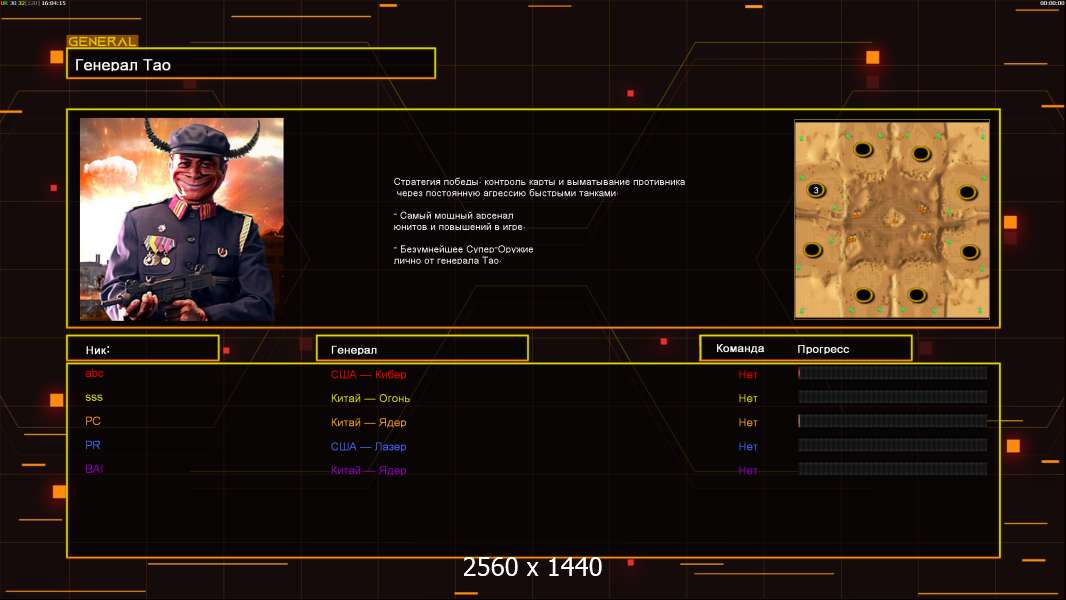This screenshot has height=600, width=1066.
Task: Click the numbered 3 start position on map
Action: (x=816, y=190)
